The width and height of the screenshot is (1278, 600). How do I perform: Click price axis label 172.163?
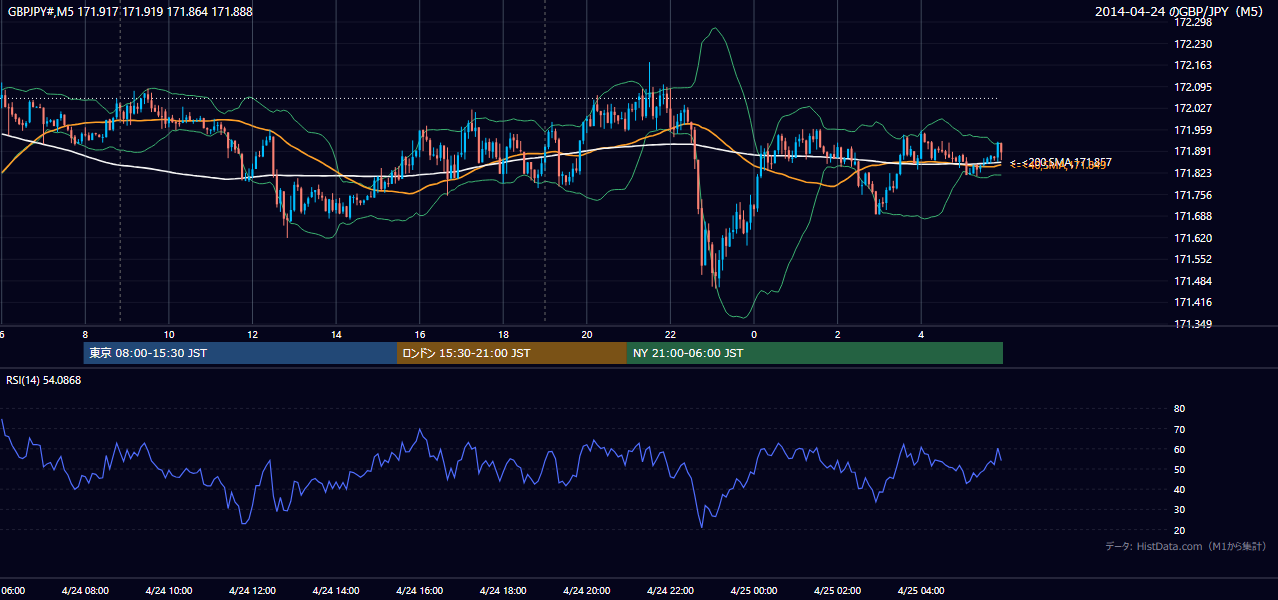coord(1192,65)
